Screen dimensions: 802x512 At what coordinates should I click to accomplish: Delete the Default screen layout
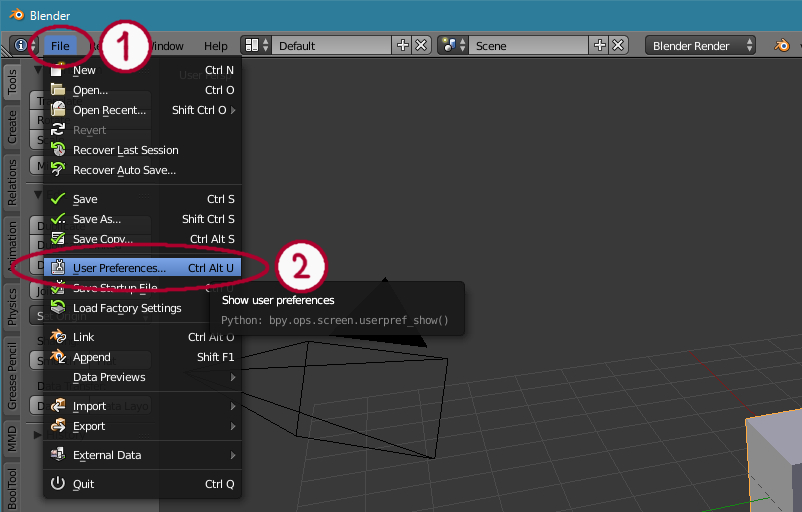click(421, 45)
